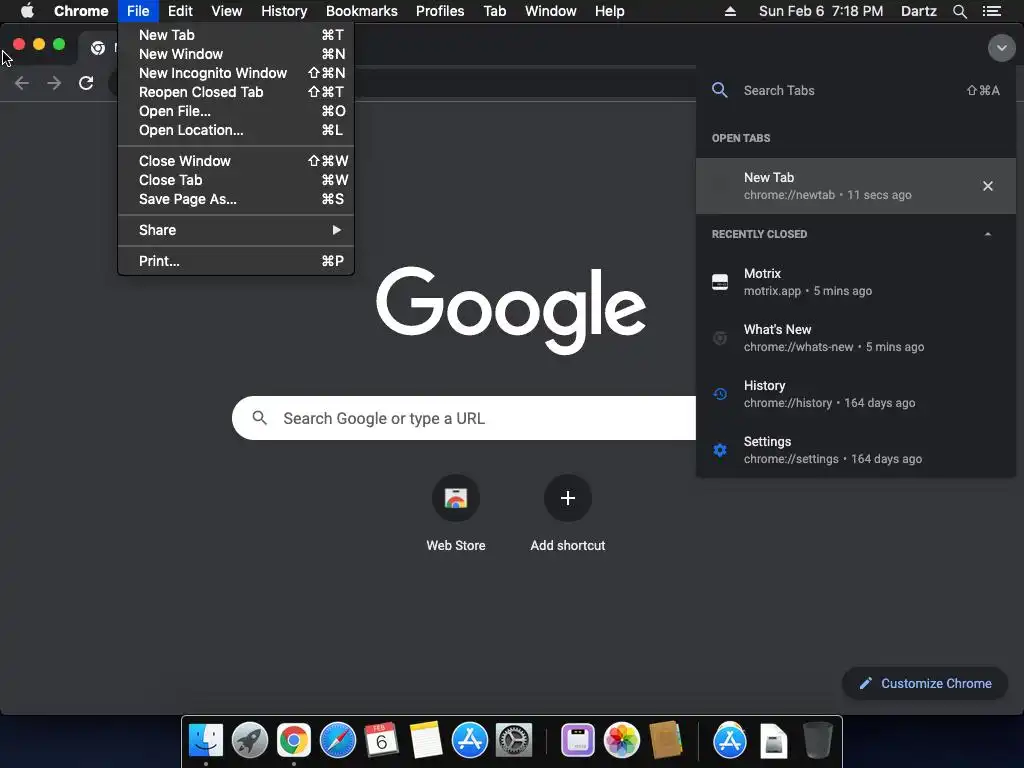Viewport: 1024px width, 768px height.
Task: Open Trash from the Dock
Action: 818,741
